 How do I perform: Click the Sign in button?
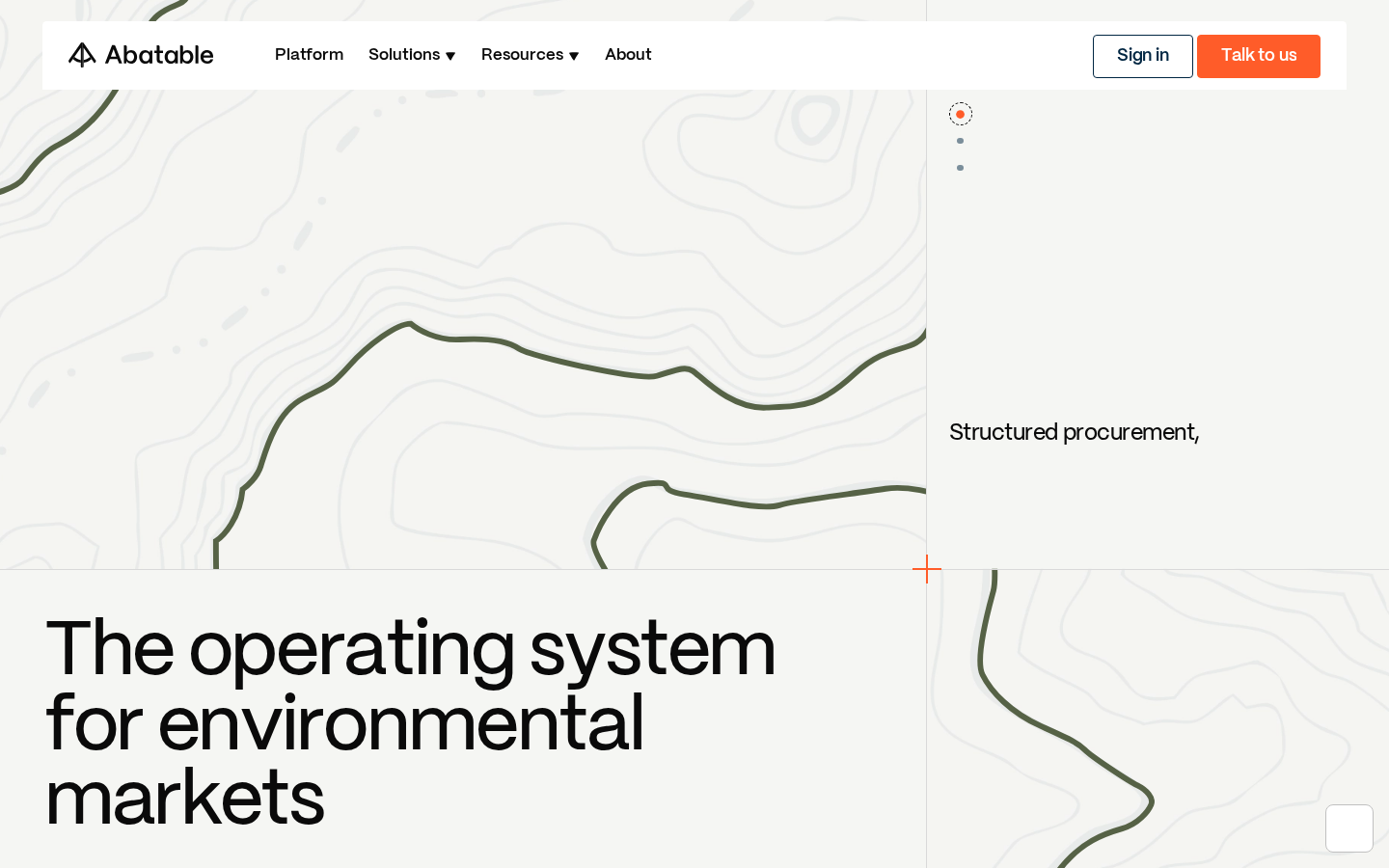point(1142,56)
